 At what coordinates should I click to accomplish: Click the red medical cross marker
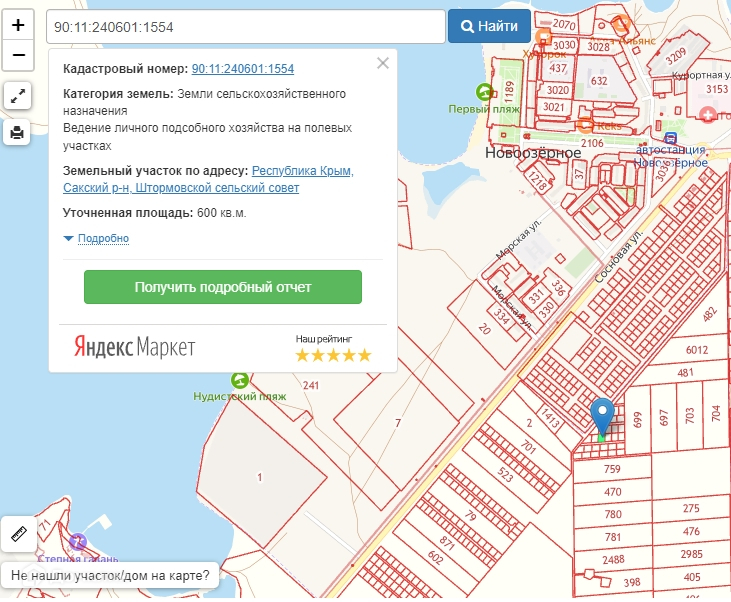(x=708, y=114)
